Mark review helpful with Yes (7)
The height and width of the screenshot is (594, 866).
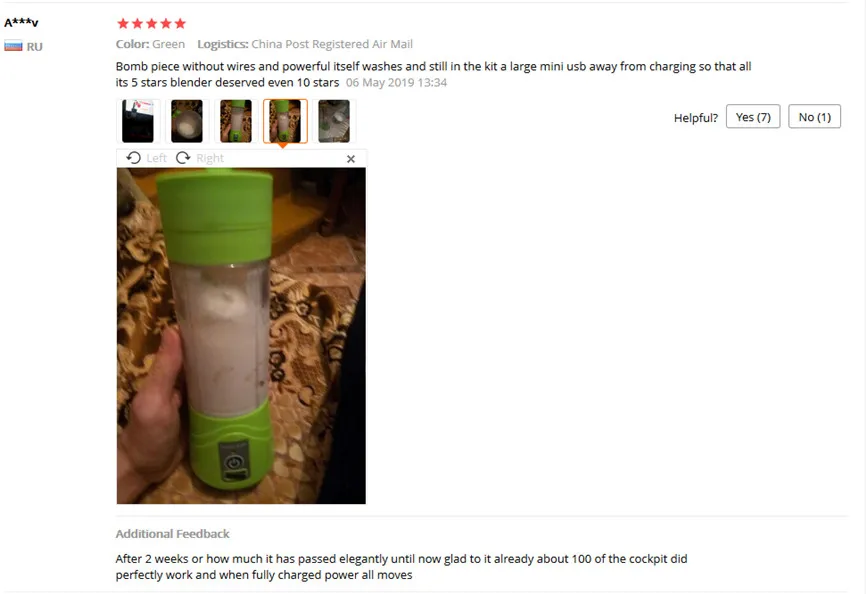click(753, 116)
